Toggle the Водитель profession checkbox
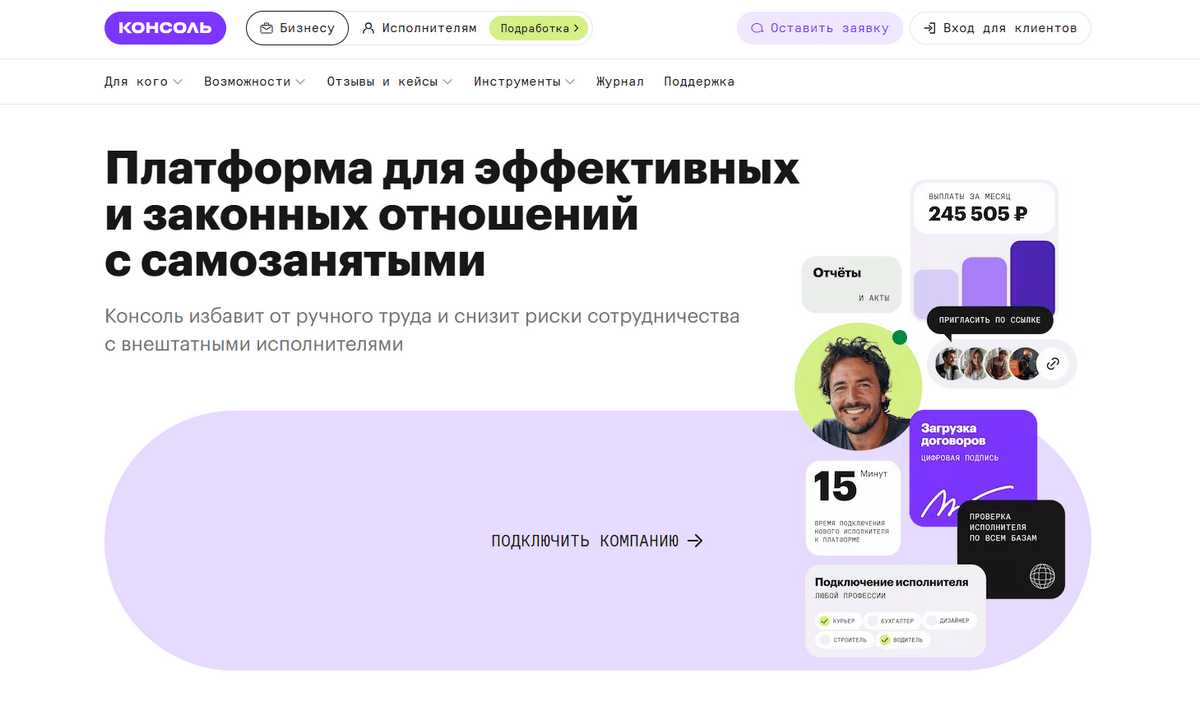This screenshot has width=1200, height=716. tap(884, 639)
